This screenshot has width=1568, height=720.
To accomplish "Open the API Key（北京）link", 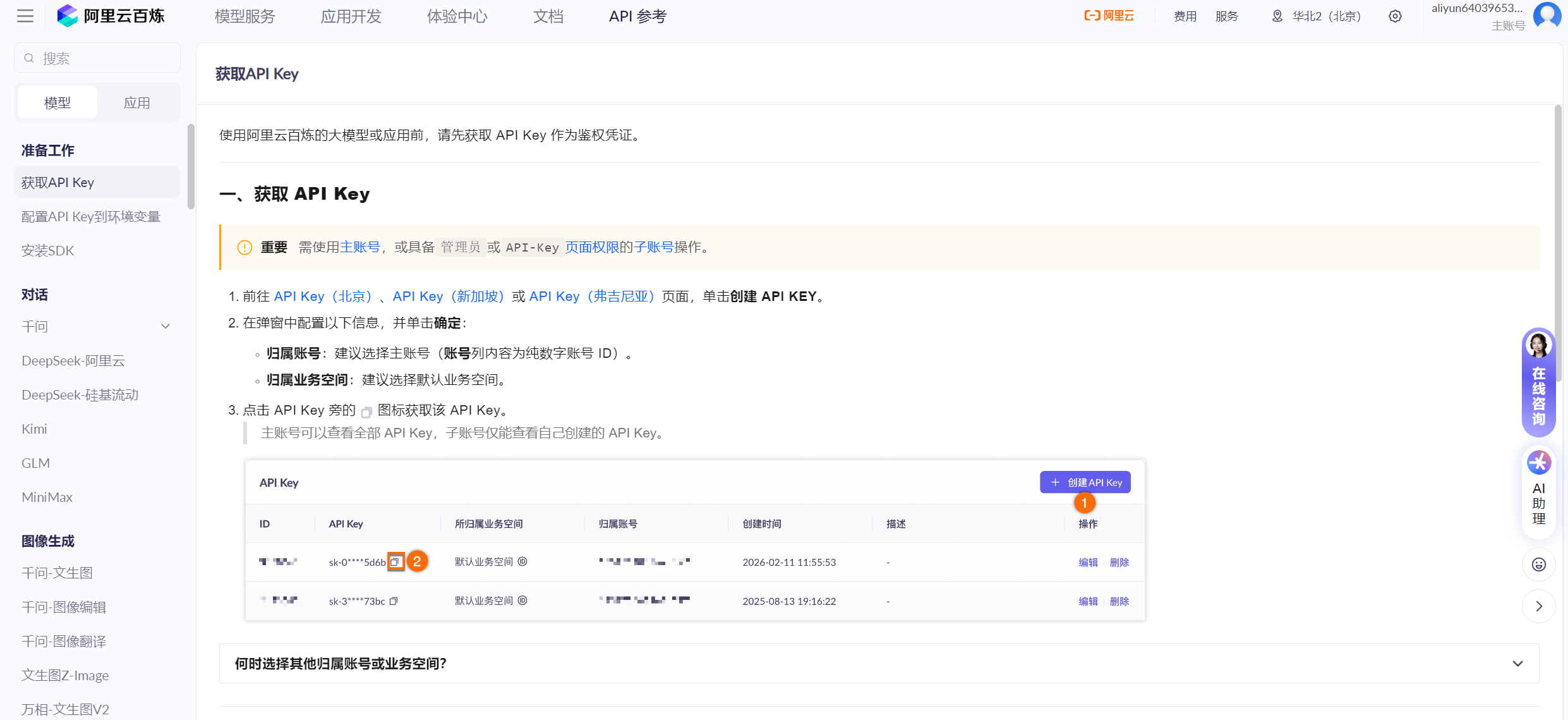I will [323, 296].
